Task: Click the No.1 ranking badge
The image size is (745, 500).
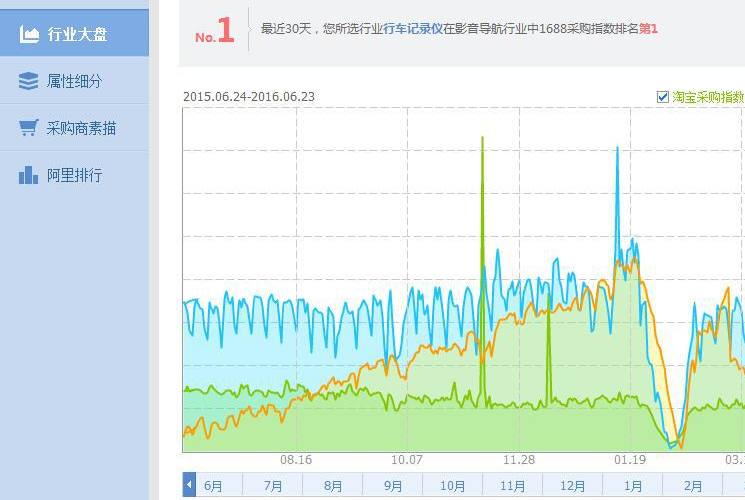Action: [x=215, y=30]
